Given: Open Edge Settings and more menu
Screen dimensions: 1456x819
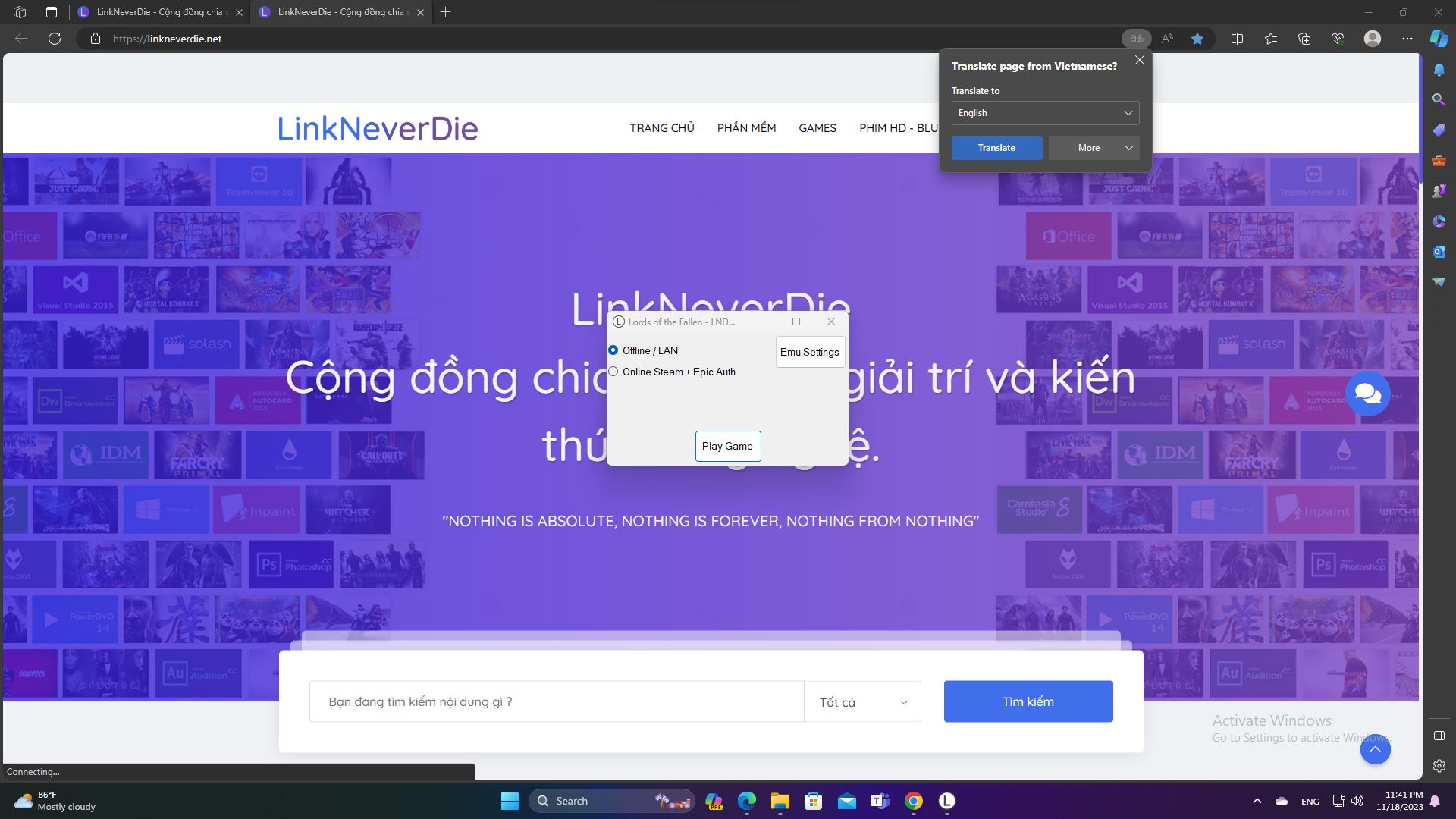Looking at the screenshot, I should (1407, 39).
